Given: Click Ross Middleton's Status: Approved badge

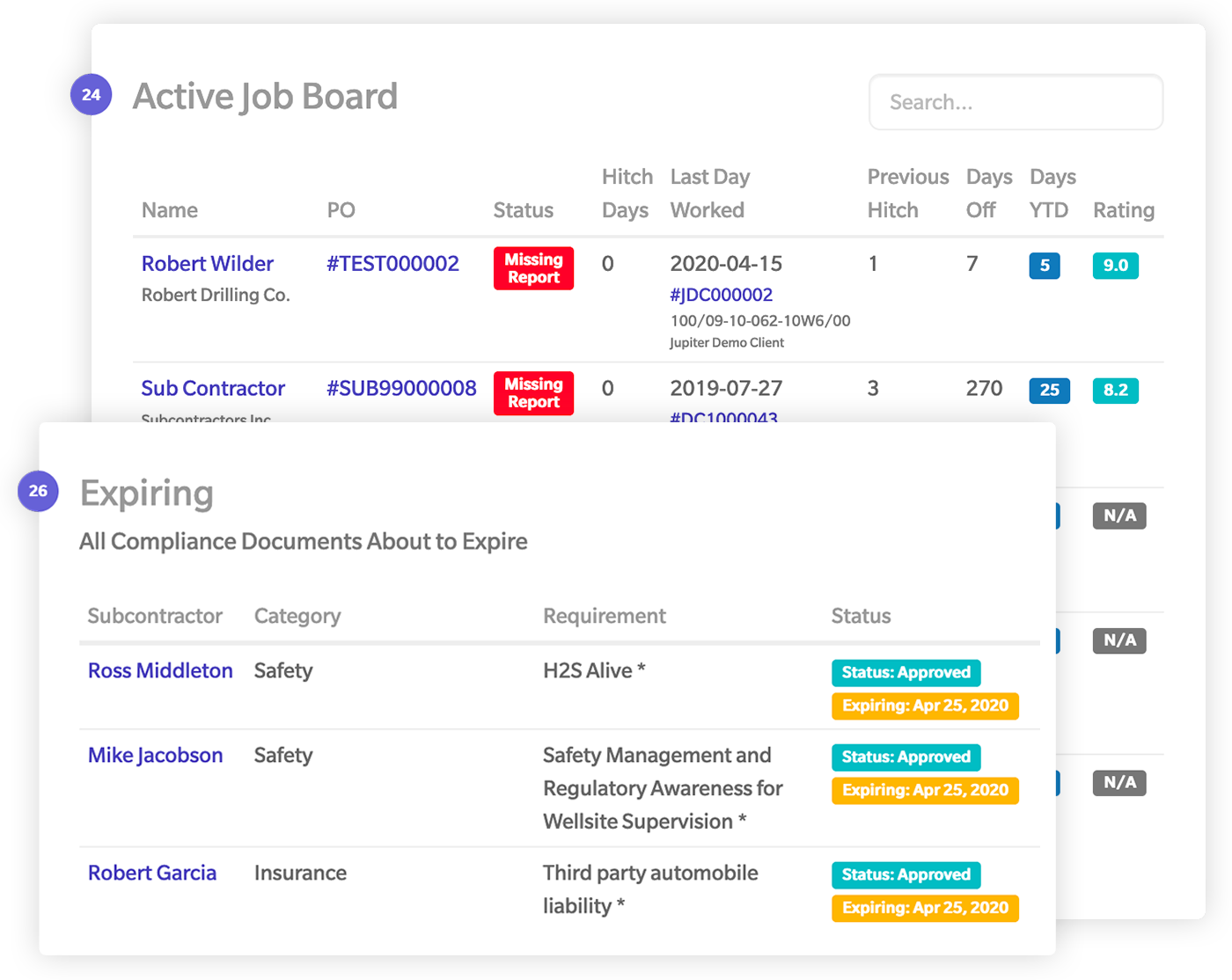Looking at the screenshot, I should point(906,673).
